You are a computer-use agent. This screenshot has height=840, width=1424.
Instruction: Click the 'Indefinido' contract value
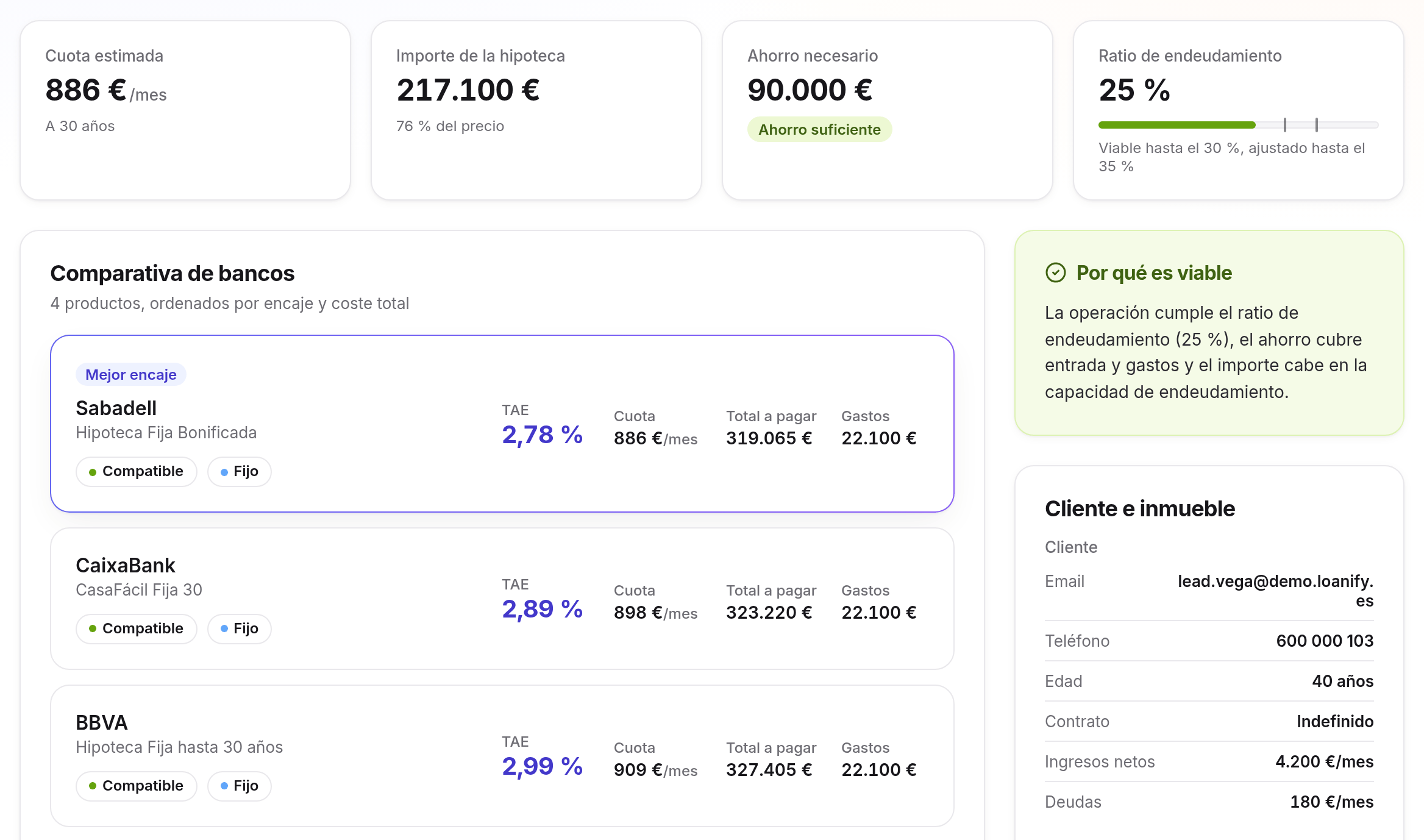tap(1335, 721)
